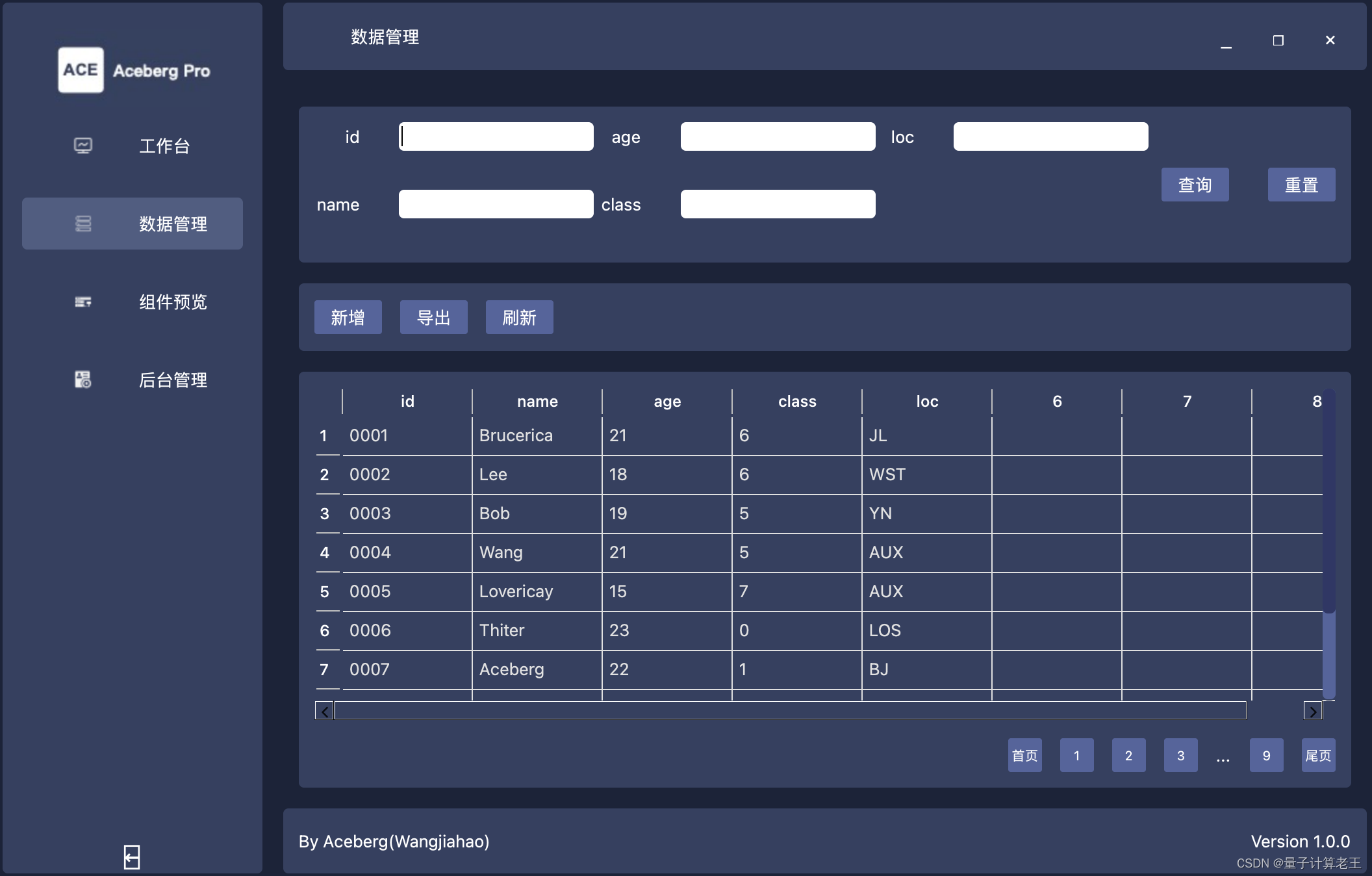Click the table's right scroll arrow

click(1312, 711)
